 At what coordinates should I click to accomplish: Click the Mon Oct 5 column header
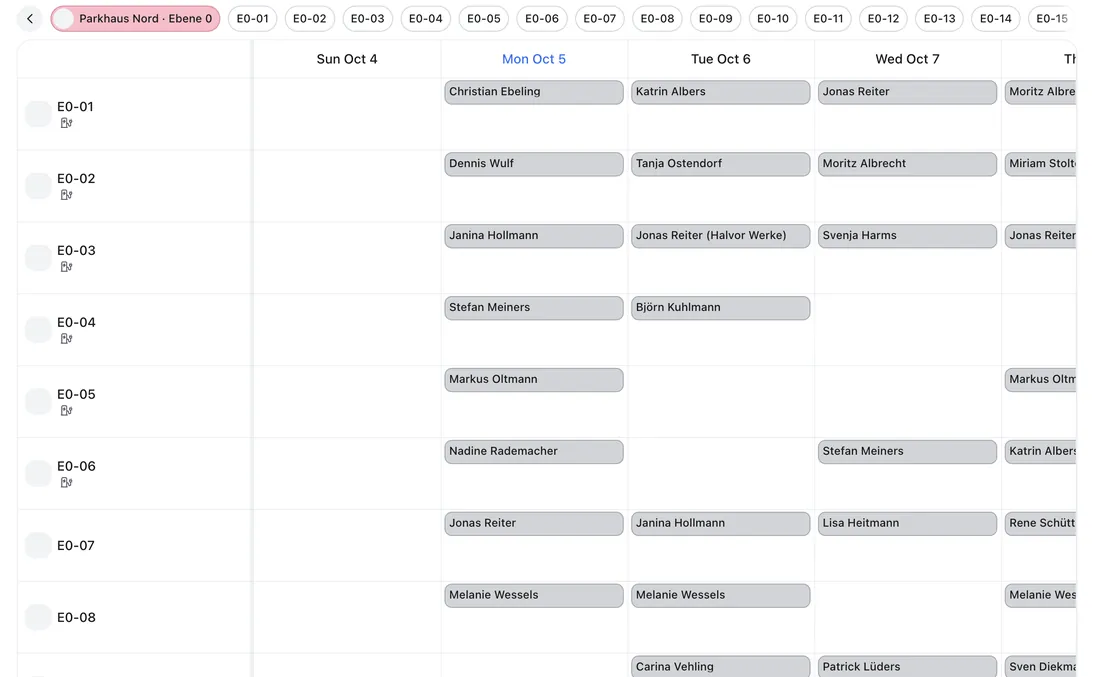coord(534,60)
